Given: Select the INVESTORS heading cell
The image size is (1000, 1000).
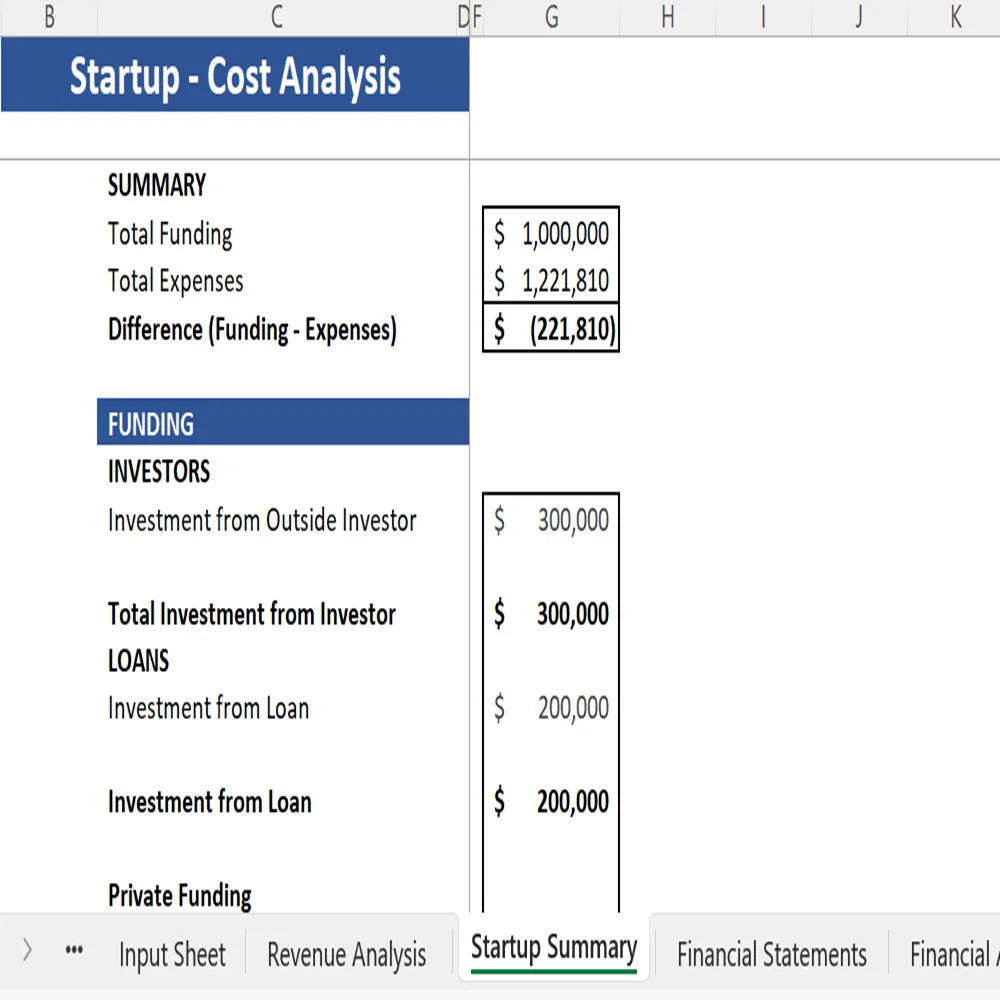Looking at the screenshot, I should point(158,471).
